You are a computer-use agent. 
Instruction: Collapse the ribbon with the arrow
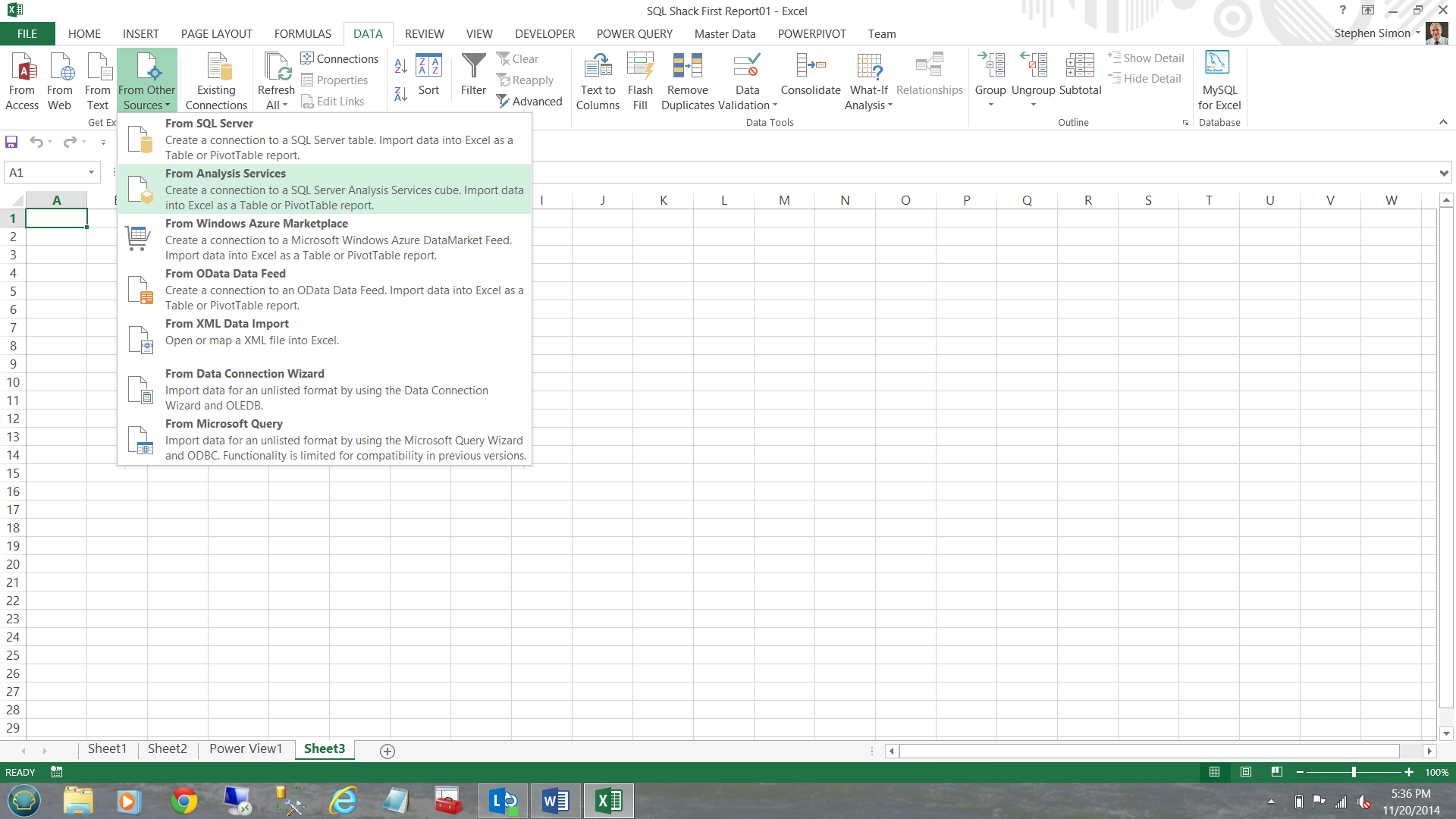(1443, 122)
